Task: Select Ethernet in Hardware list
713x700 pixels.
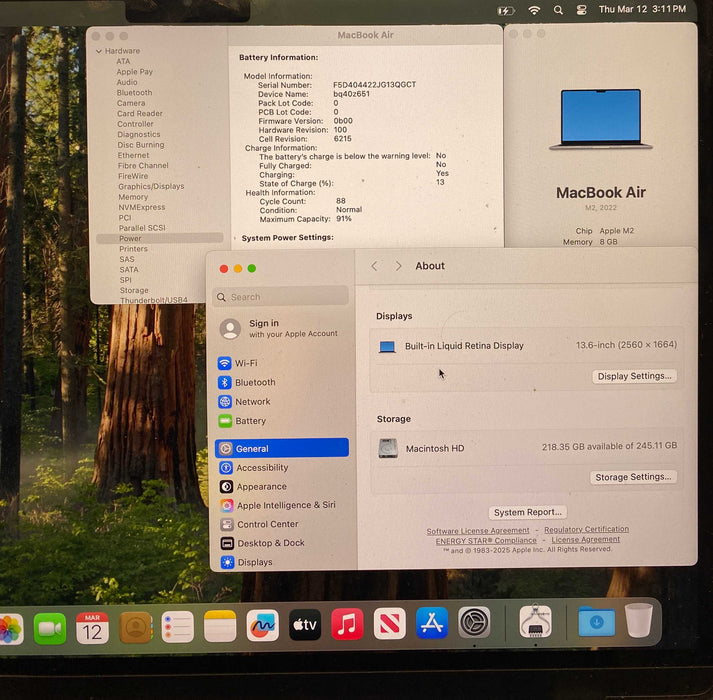Action: [133, 156]
